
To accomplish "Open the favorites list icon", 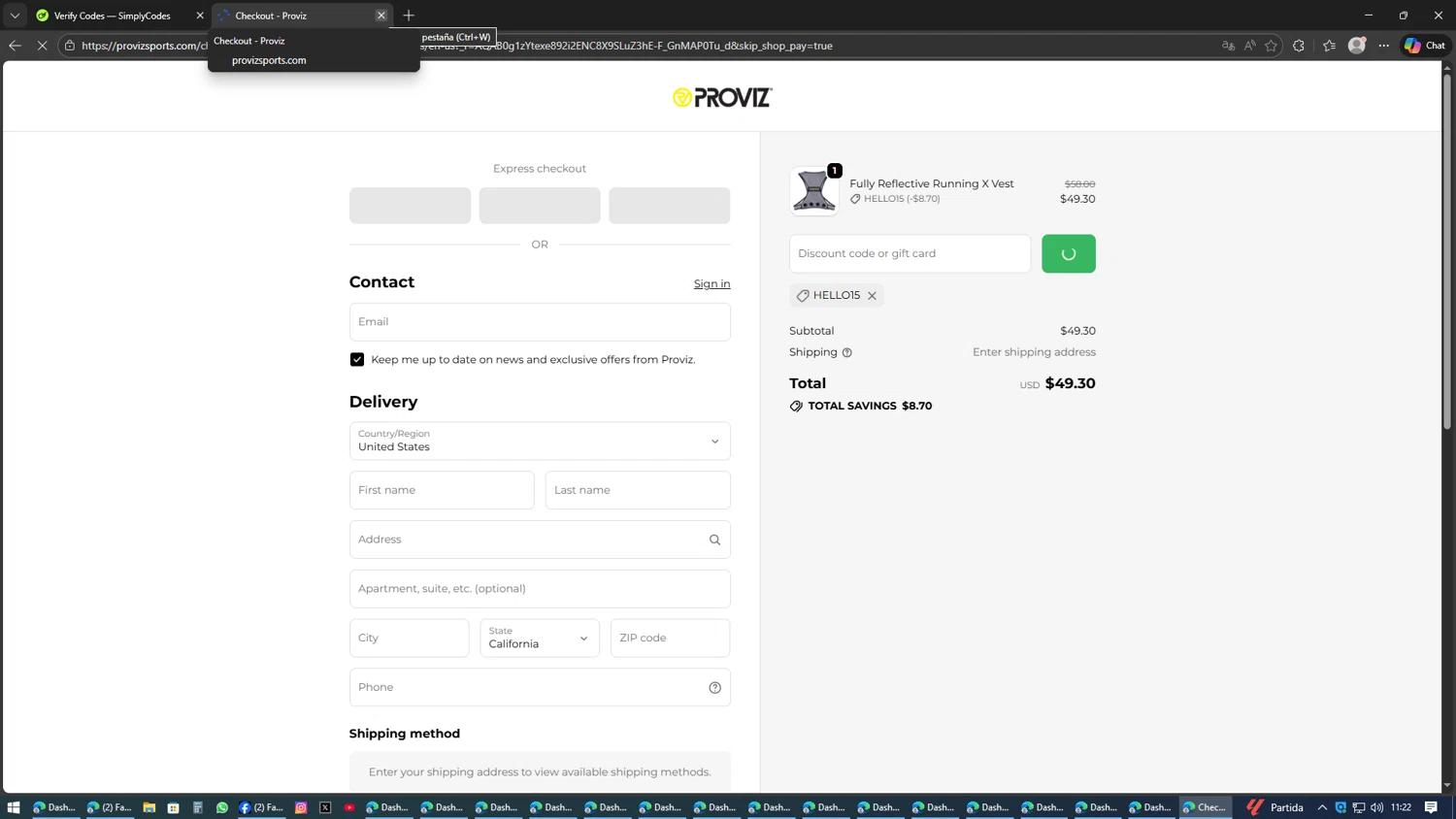I will coord(1329,46).
